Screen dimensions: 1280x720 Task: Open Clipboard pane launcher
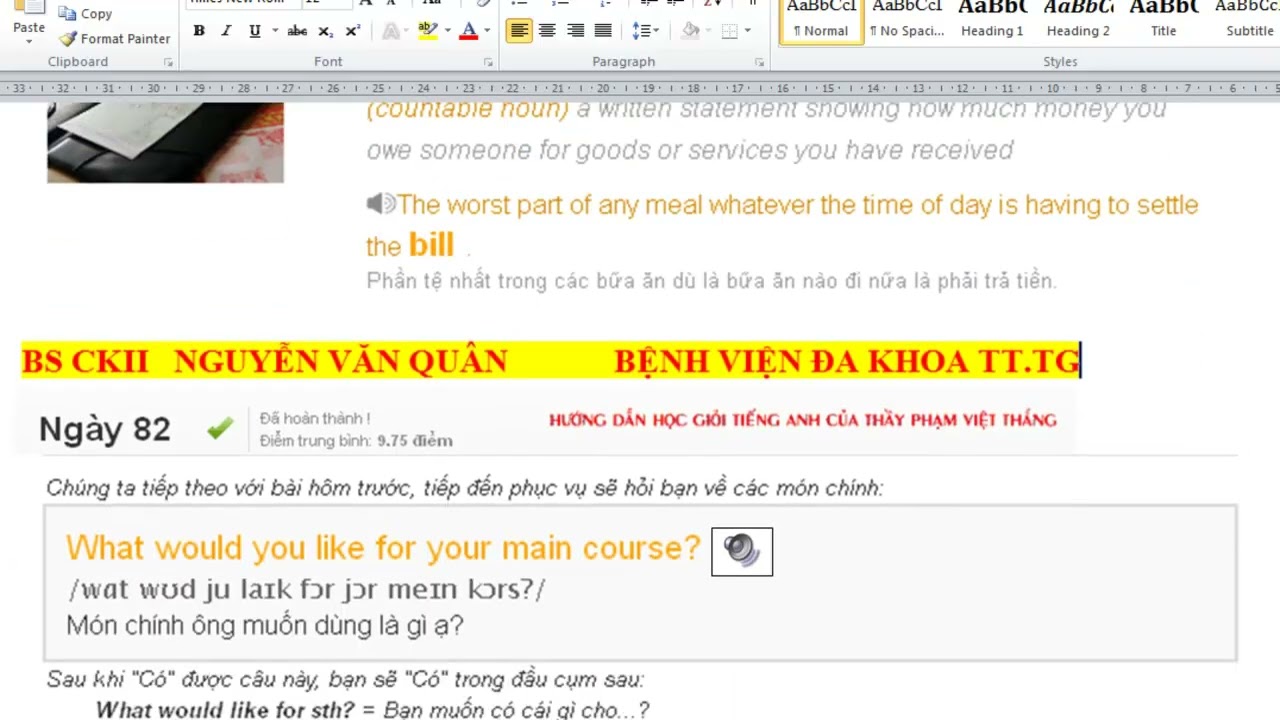pos(168,62)
